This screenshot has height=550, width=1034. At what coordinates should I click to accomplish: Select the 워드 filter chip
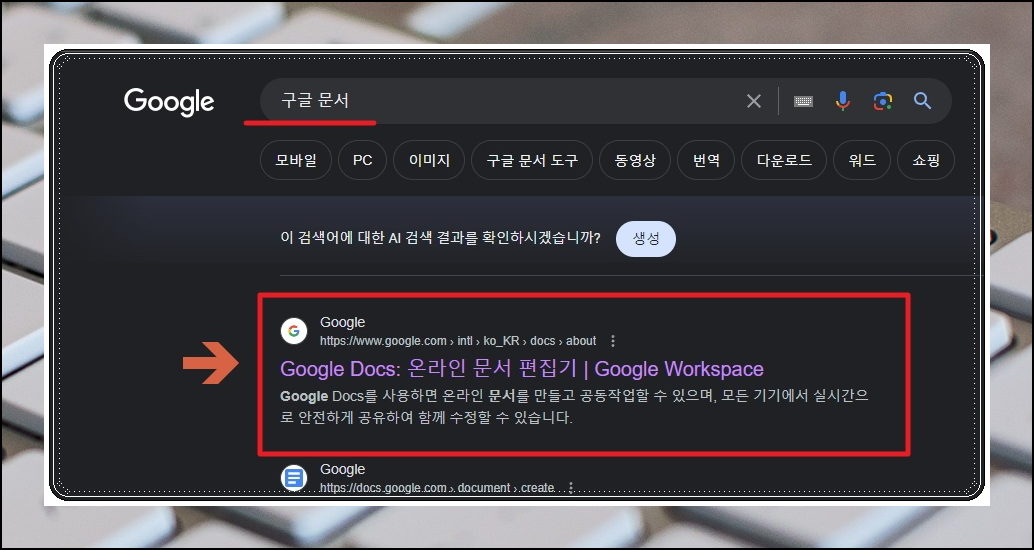click(862, 160)
